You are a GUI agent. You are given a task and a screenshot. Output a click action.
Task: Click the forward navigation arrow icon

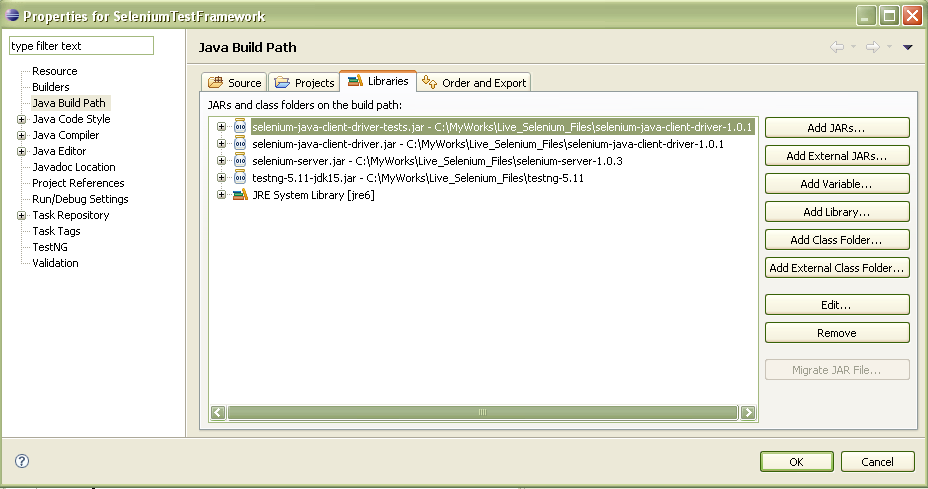pos(873,47)
